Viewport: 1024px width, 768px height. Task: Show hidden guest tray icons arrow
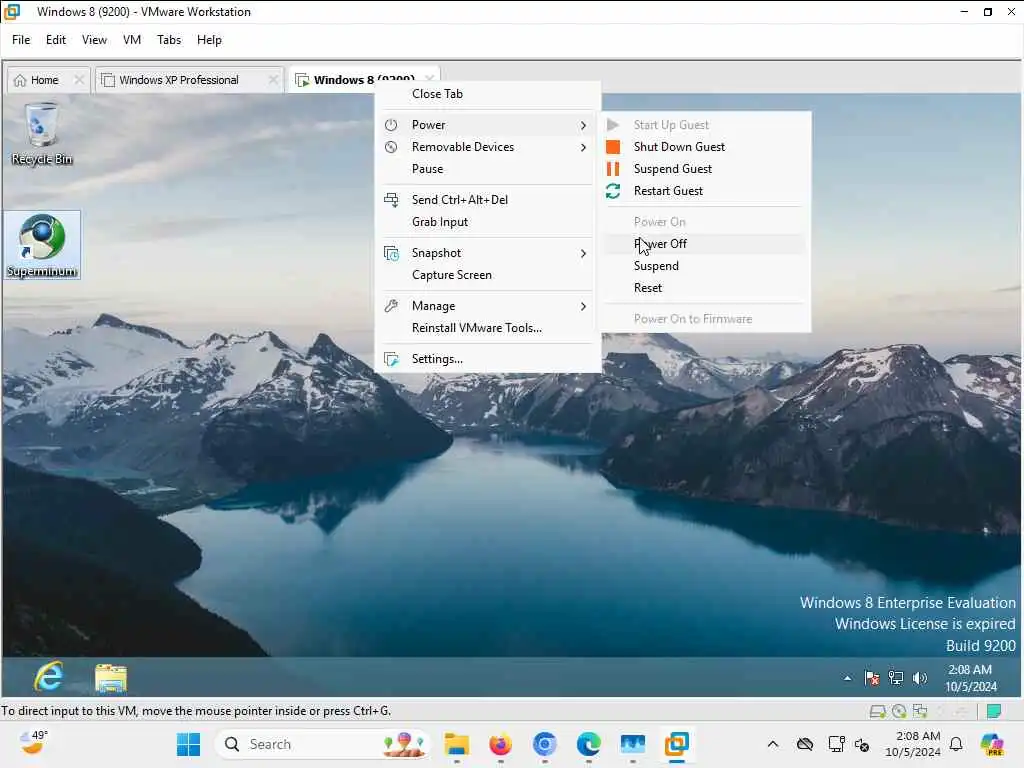point(847,679)
